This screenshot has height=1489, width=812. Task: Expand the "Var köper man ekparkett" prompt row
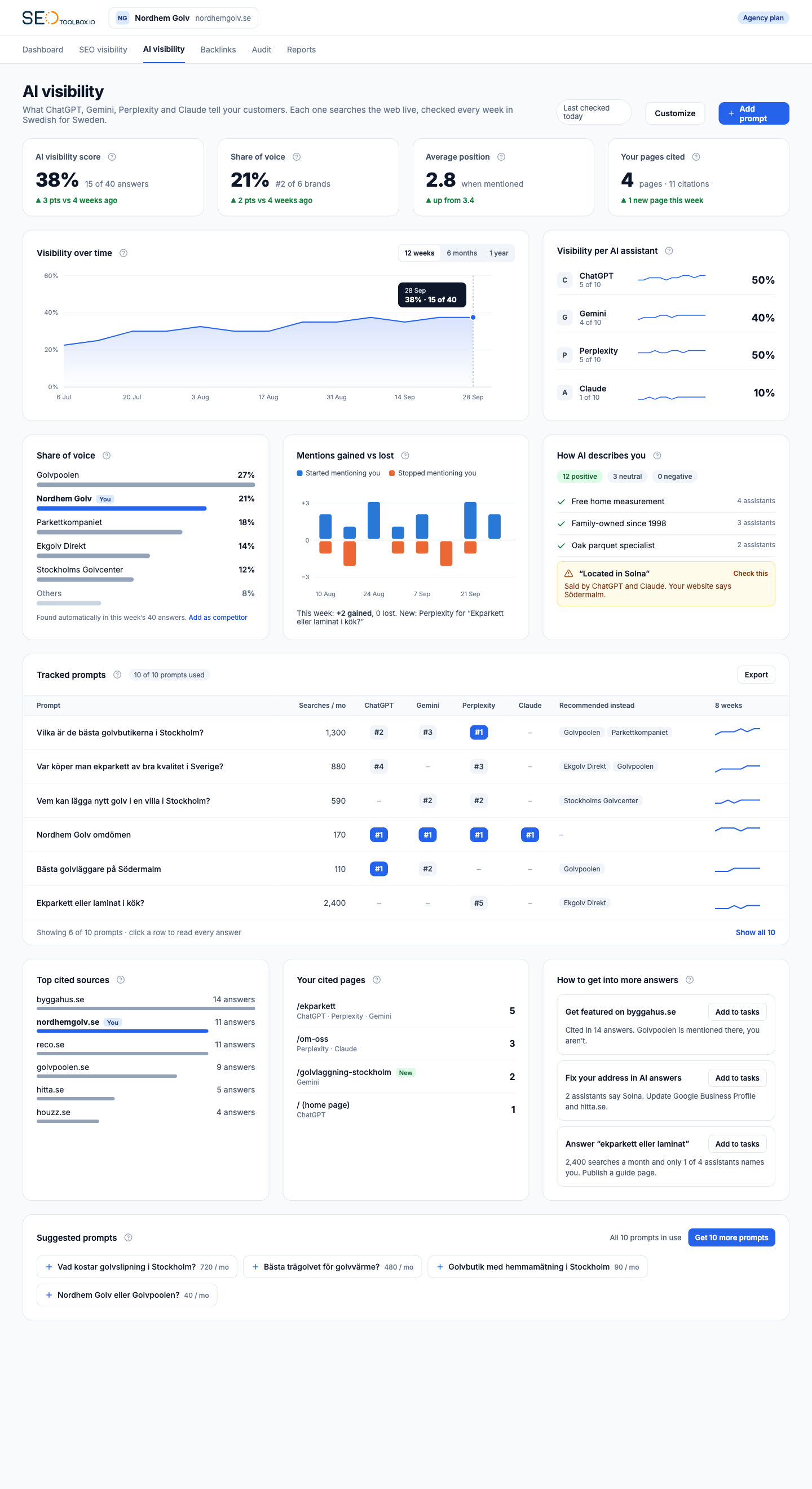coord(405,766)
